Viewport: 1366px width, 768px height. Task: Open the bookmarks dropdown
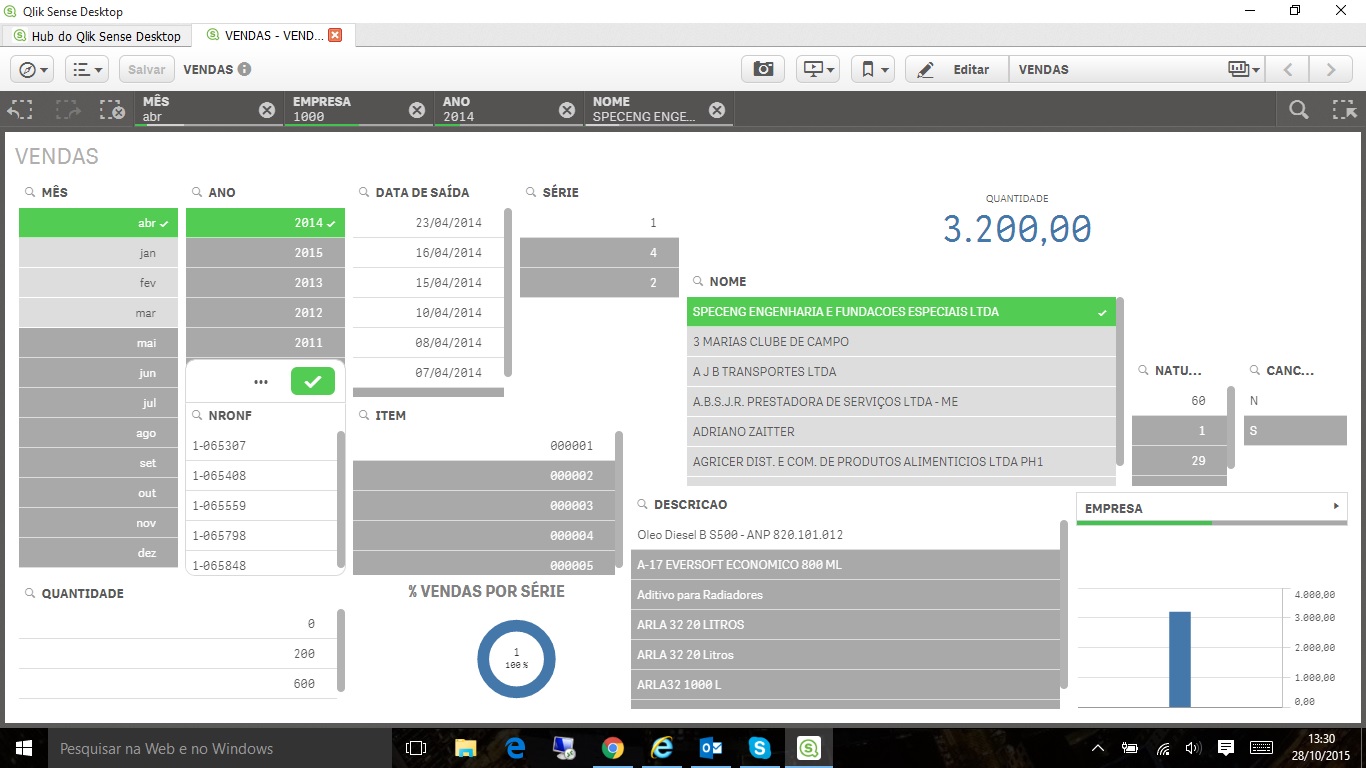tap(873, 69)
